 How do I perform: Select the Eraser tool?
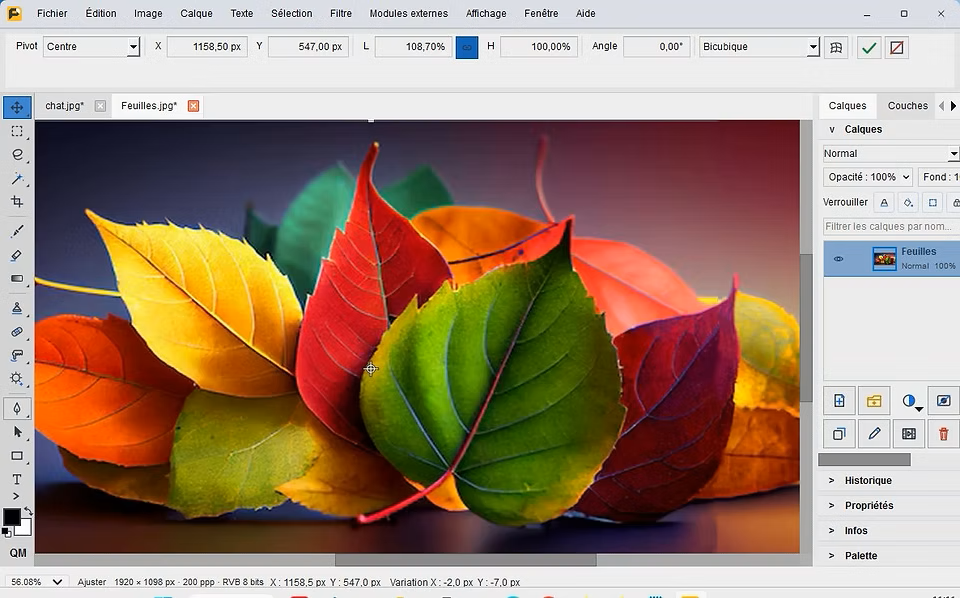coord(17,255)
